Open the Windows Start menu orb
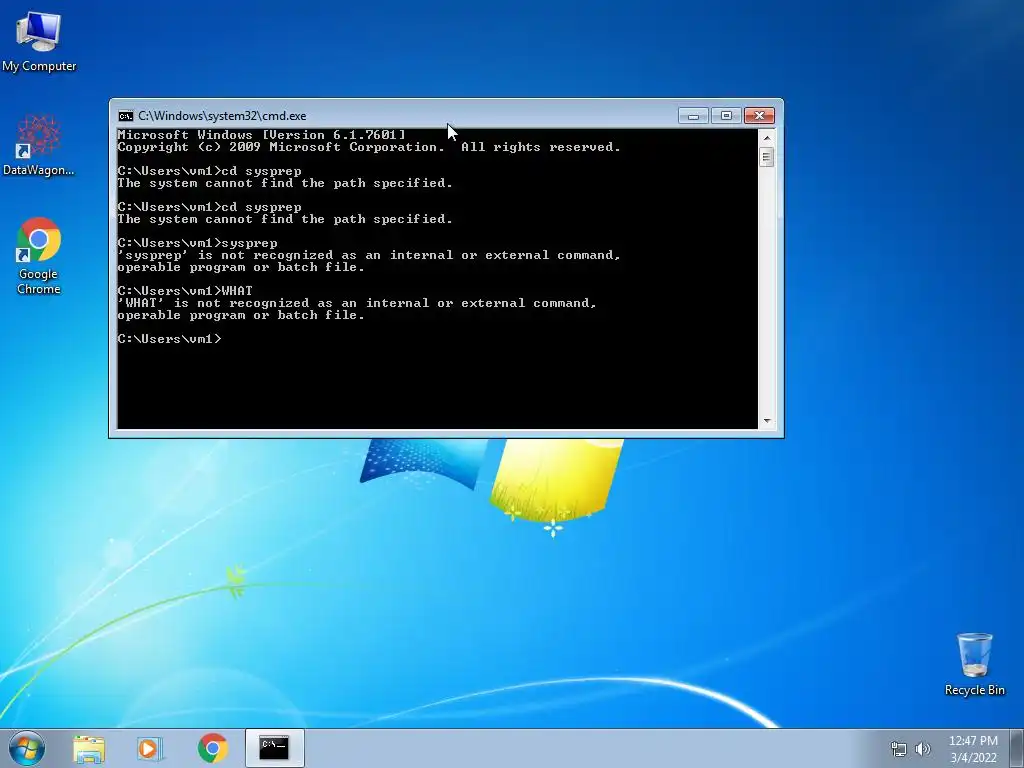The width and height of the screenshot is (1024, 768). [x=27, y=748]
